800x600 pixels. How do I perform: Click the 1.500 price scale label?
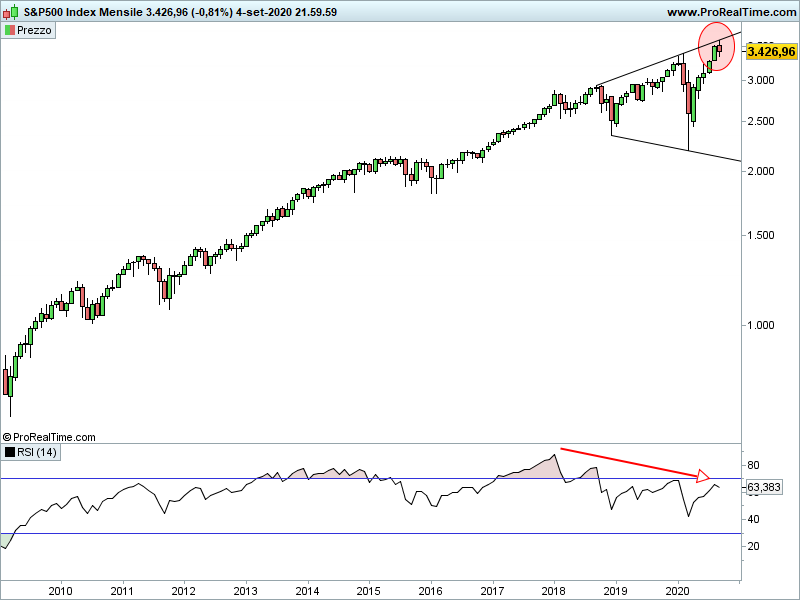coord(761,235)
